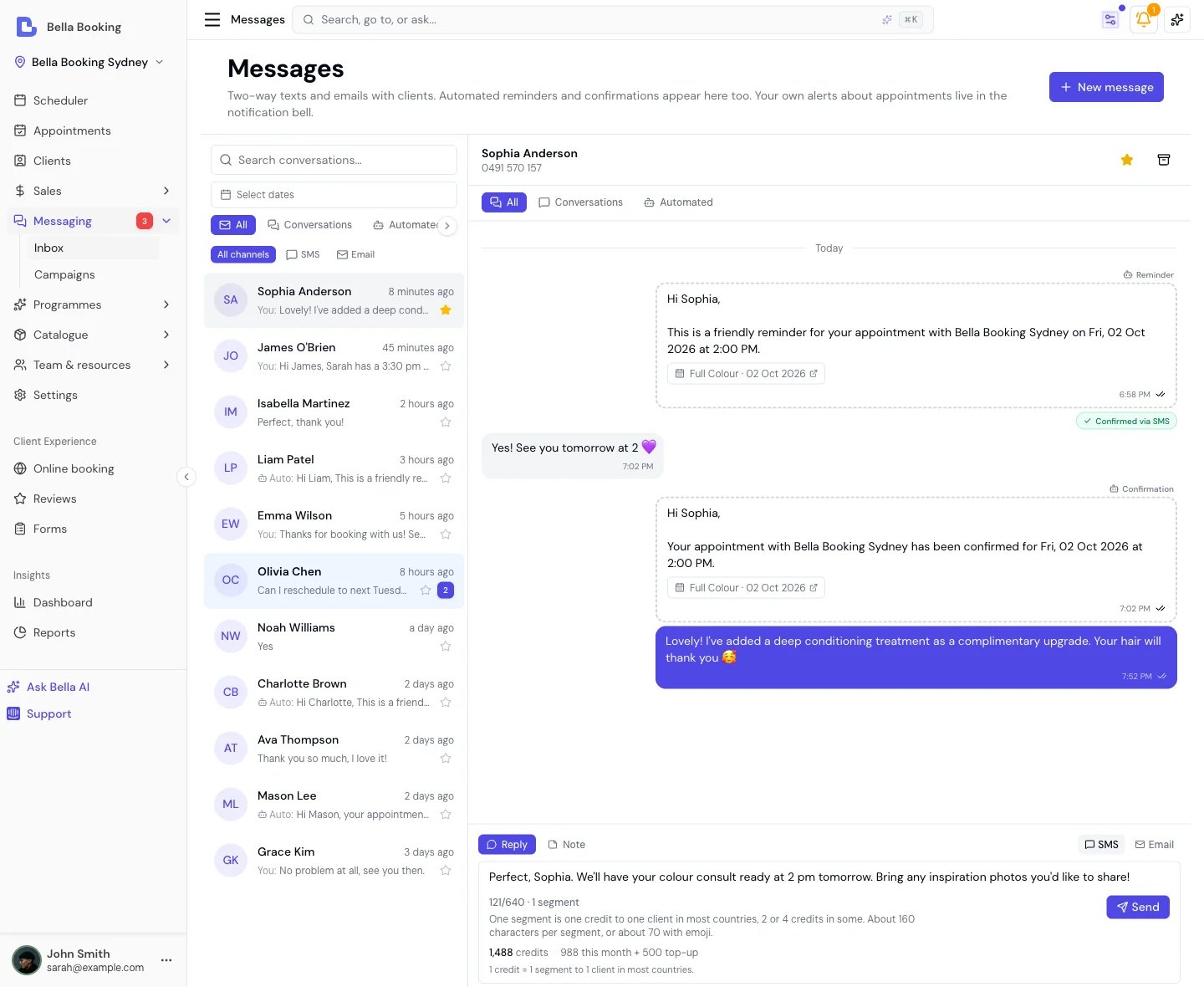Expand the Programmes submenu
This screenshot has height=987, width=1204.
[x=166, y=304]
